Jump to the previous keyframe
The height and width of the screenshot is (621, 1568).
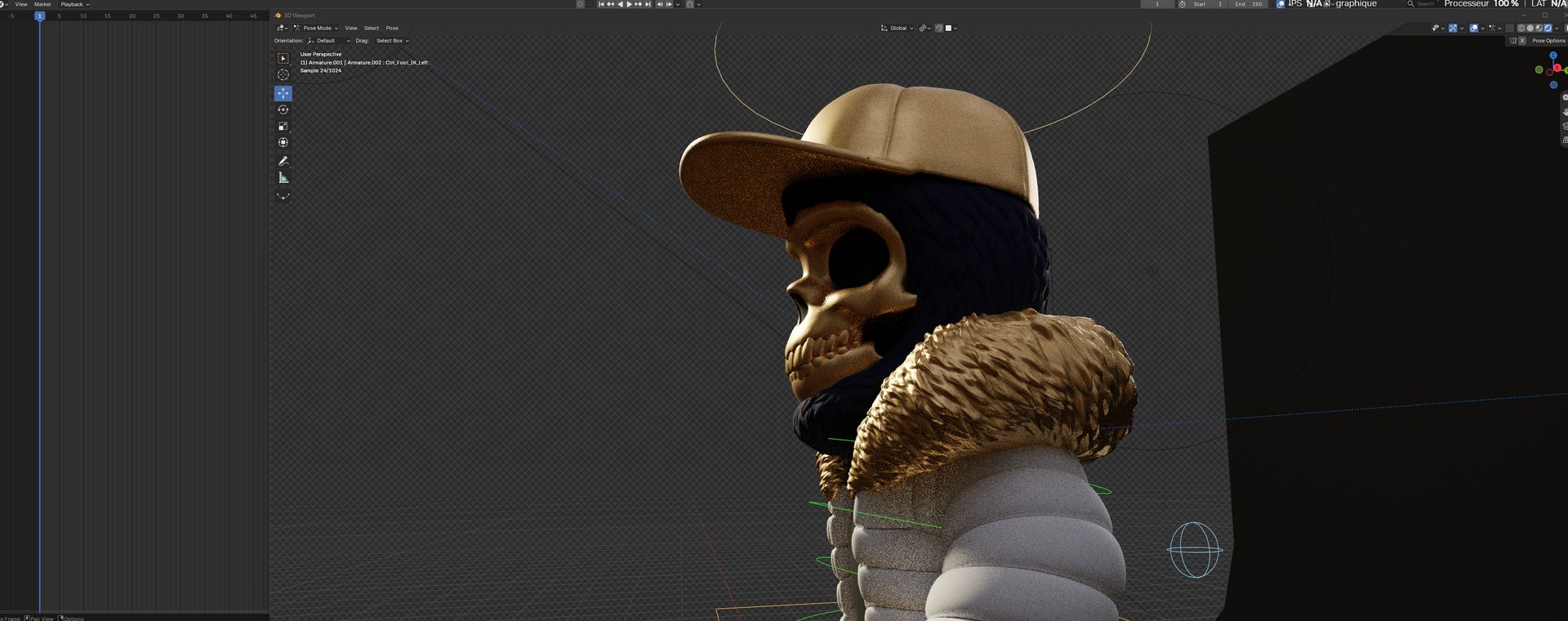(610, 4)
